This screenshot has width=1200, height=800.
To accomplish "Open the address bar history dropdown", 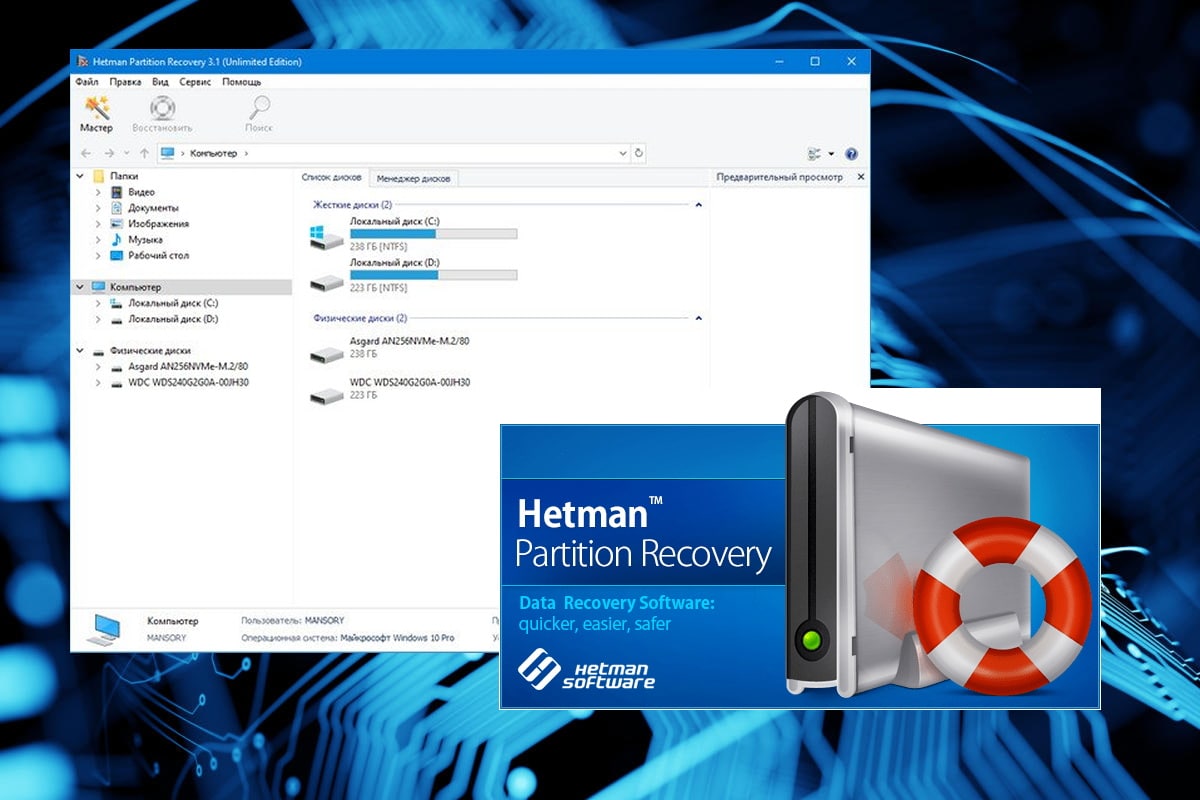I will click(x=623, y=154).
